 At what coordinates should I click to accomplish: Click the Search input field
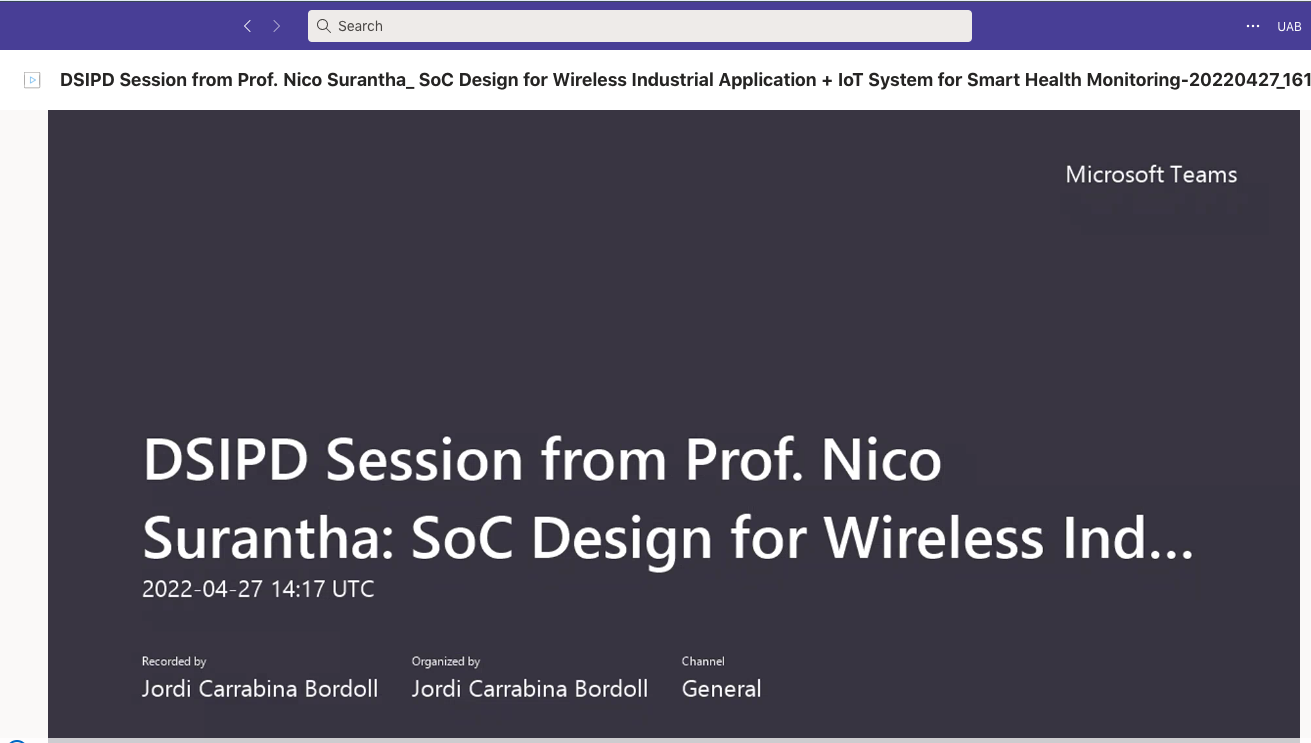[640, 26]
